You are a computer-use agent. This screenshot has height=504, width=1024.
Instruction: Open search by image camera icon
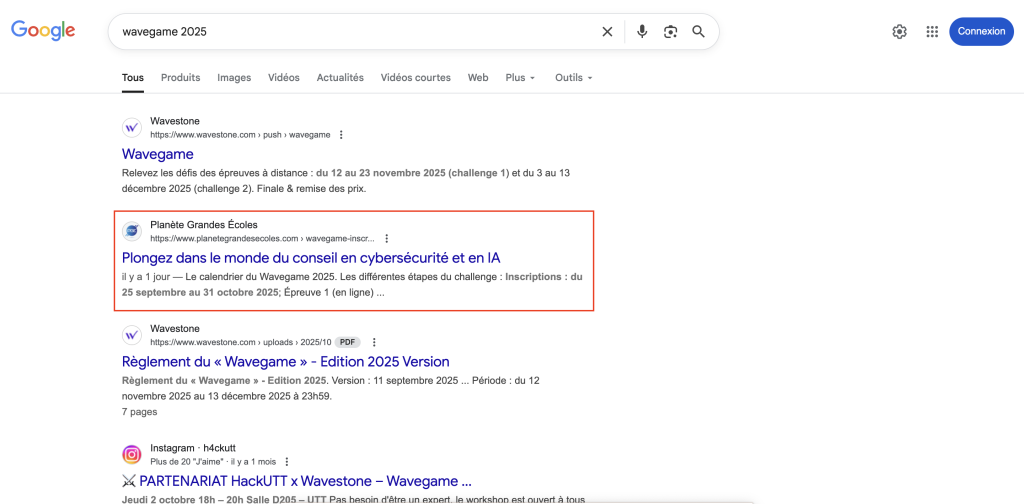coord(670,31)
